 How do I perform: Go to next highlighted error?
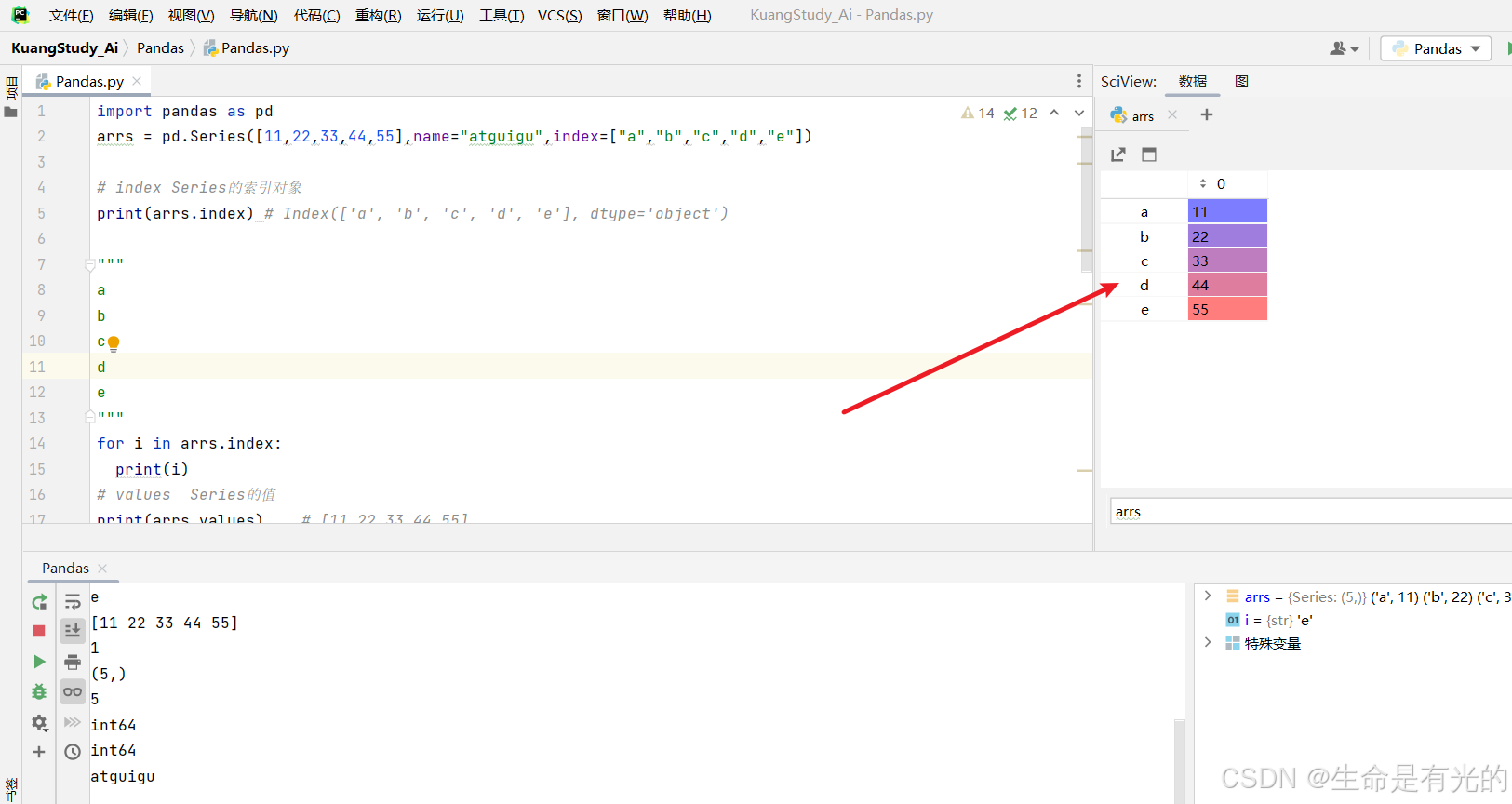[1079, 113]
